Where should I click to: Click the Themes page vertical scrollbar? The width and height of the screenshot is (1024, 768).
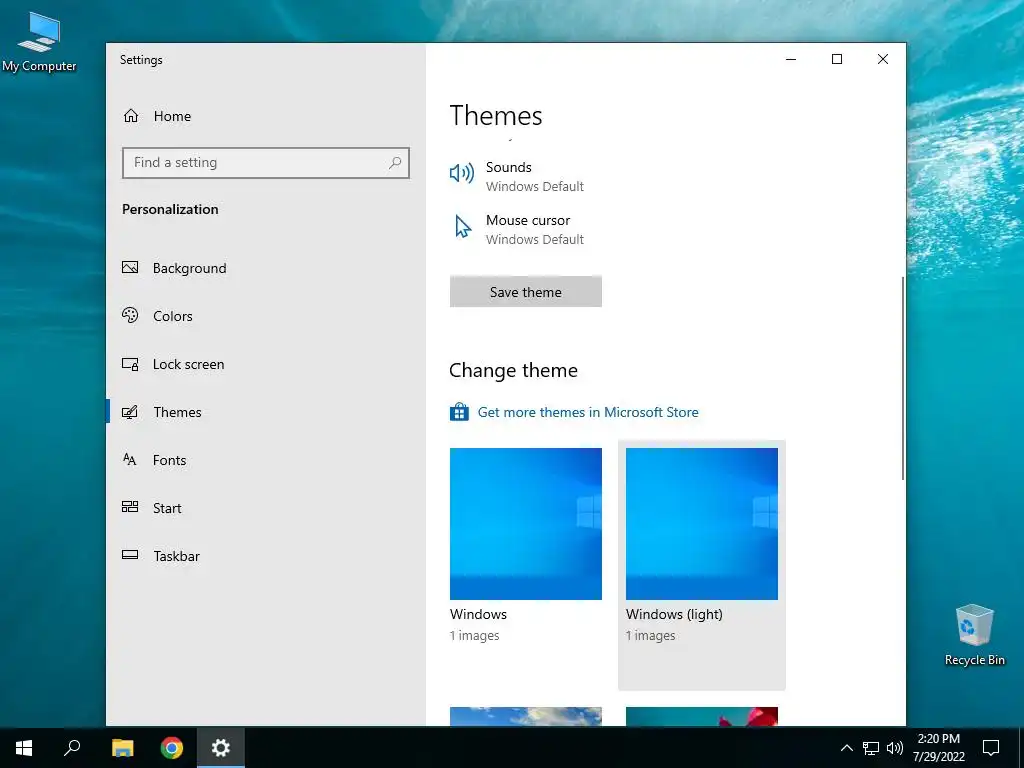[903, 379]
